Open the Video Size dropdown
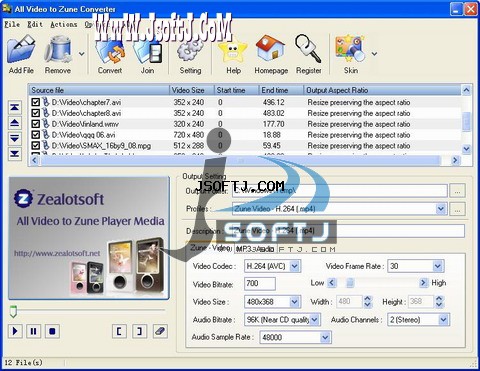 click(294, 302)
